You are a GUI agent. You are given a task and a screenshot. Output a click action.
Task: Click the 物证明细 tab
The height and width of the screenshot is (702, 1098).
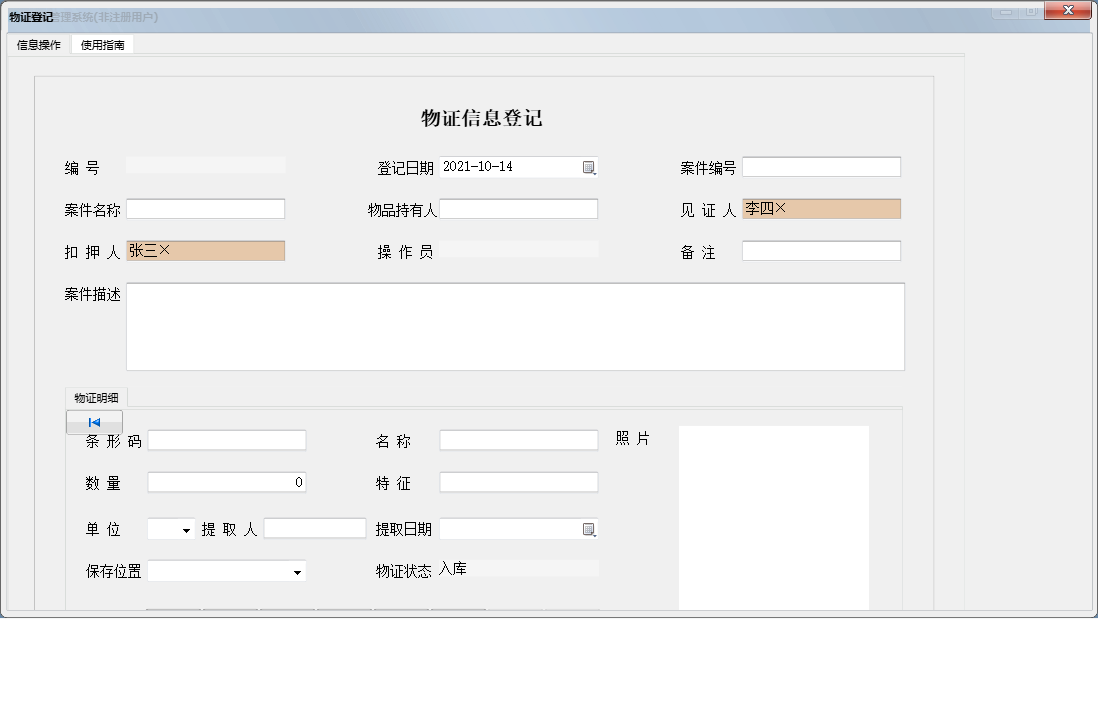97,397
